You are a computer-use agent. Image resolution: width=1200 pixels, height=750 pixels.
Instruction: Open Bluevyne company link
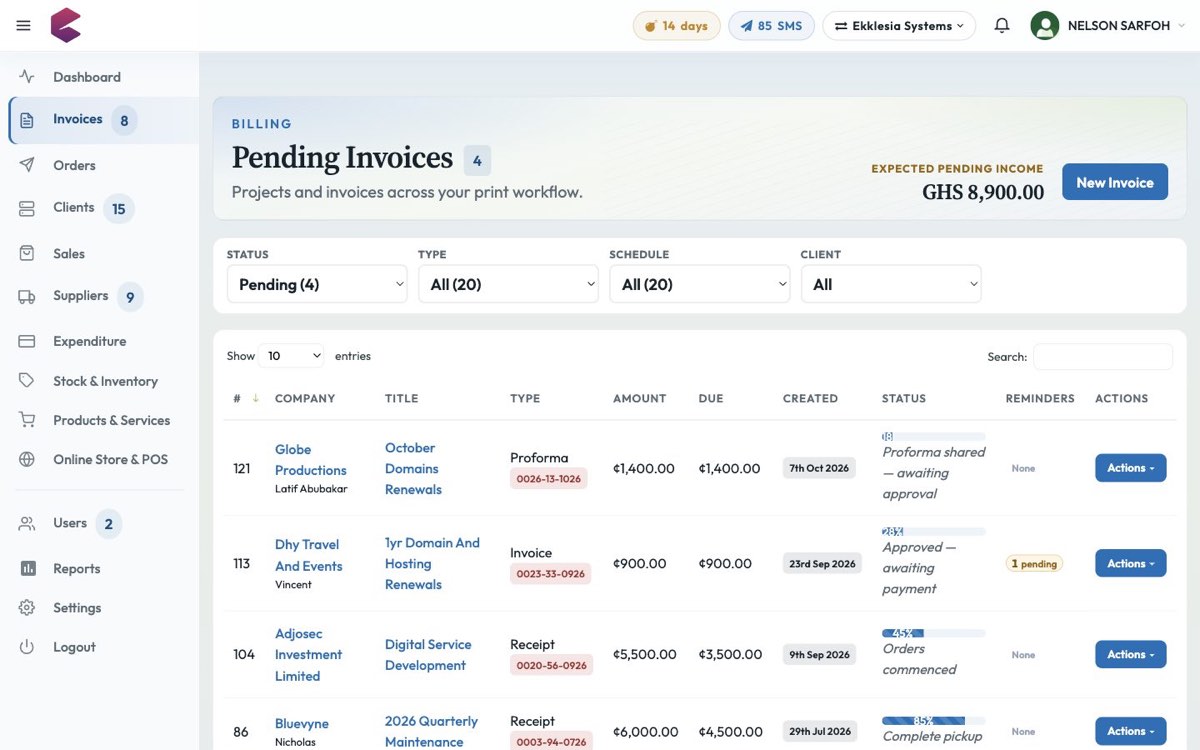pyautogui.click(x=302, y=723)
